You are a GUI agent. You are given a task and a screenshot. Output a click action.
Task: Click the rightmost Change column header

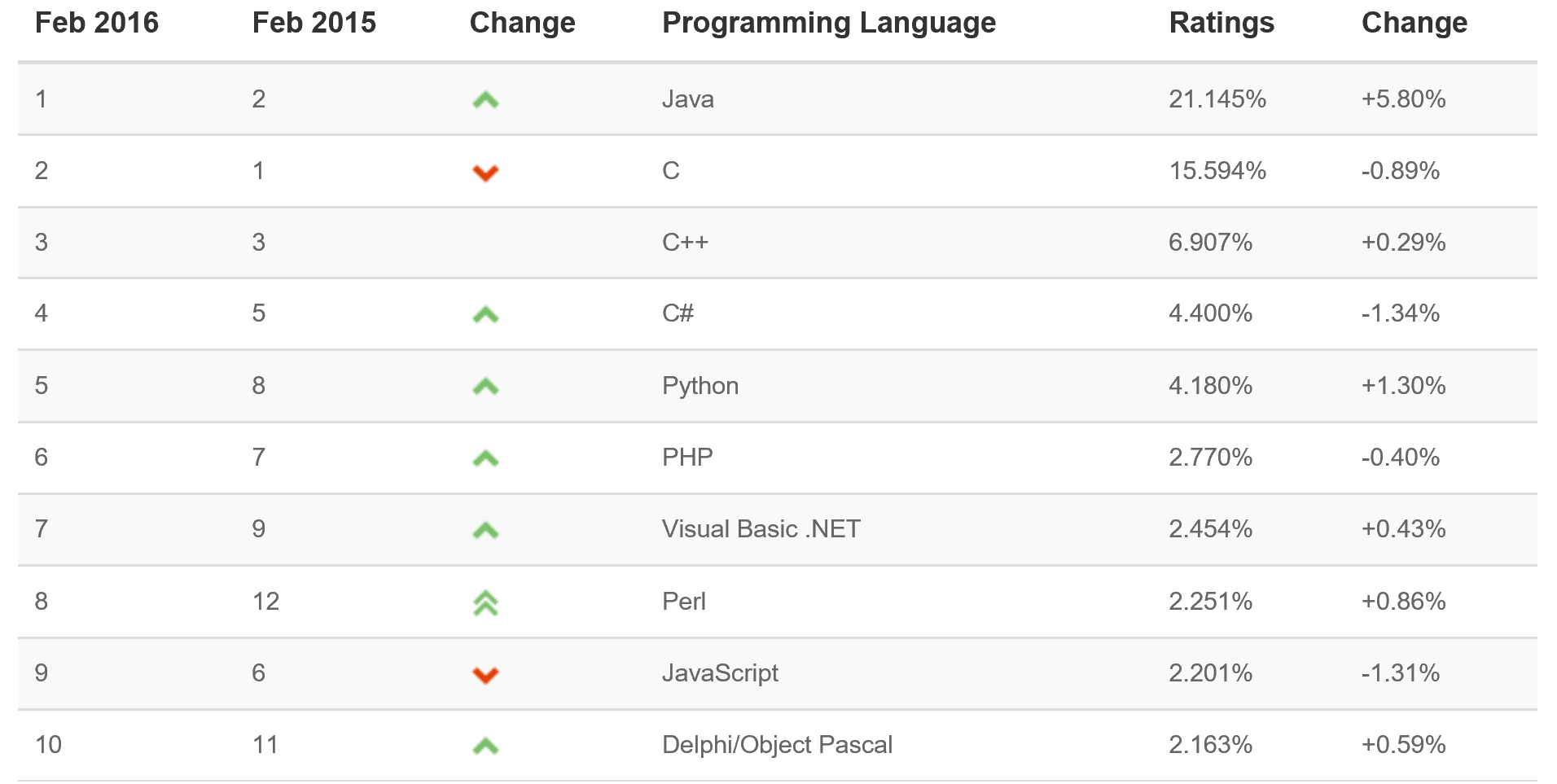[1414, 24]
